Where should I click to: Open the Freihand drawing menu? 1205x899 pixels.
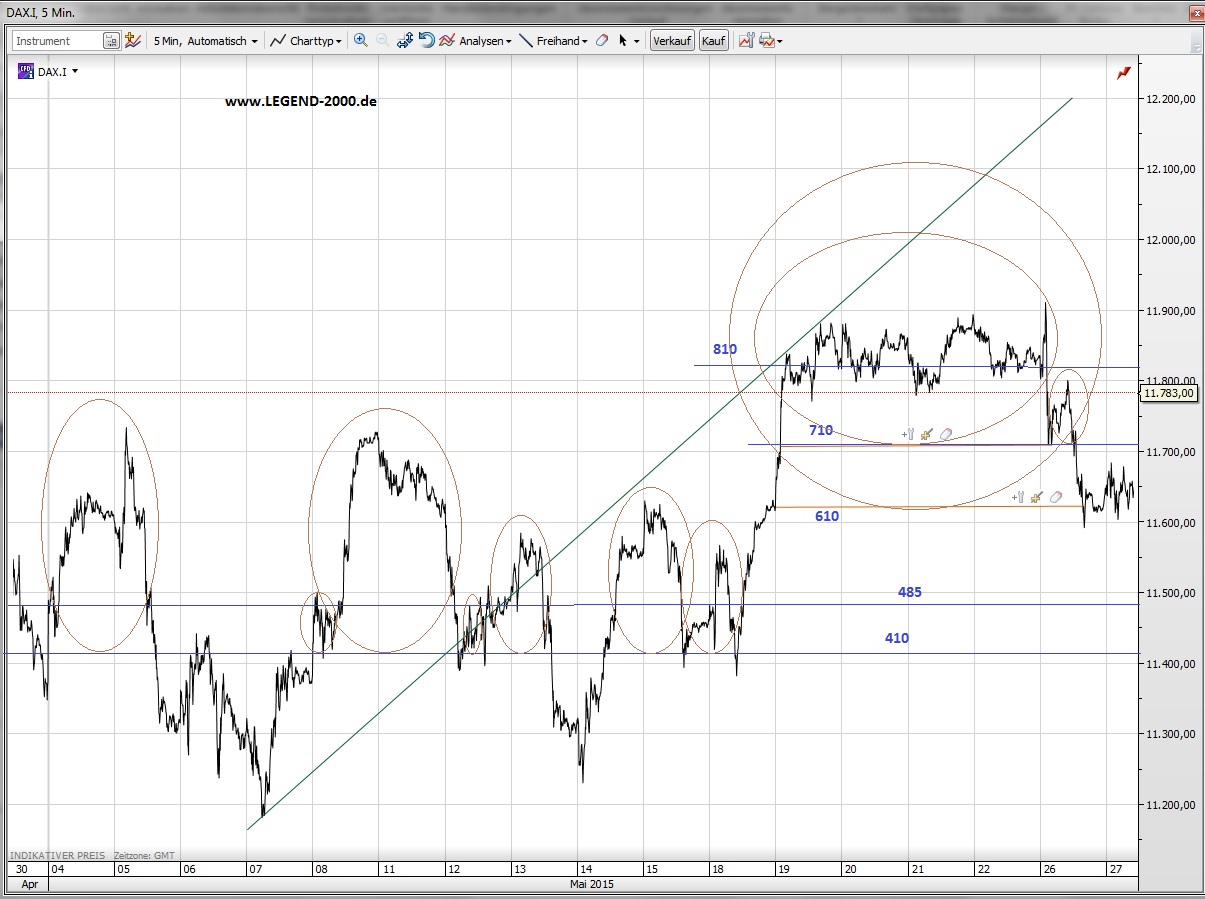tap(559, 40)
